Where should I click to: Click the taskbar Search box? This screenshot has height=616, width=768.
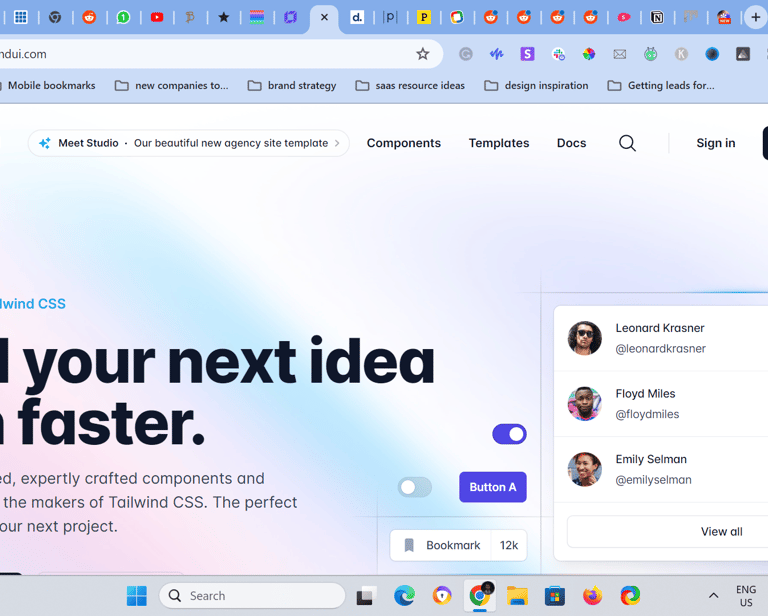252,596
